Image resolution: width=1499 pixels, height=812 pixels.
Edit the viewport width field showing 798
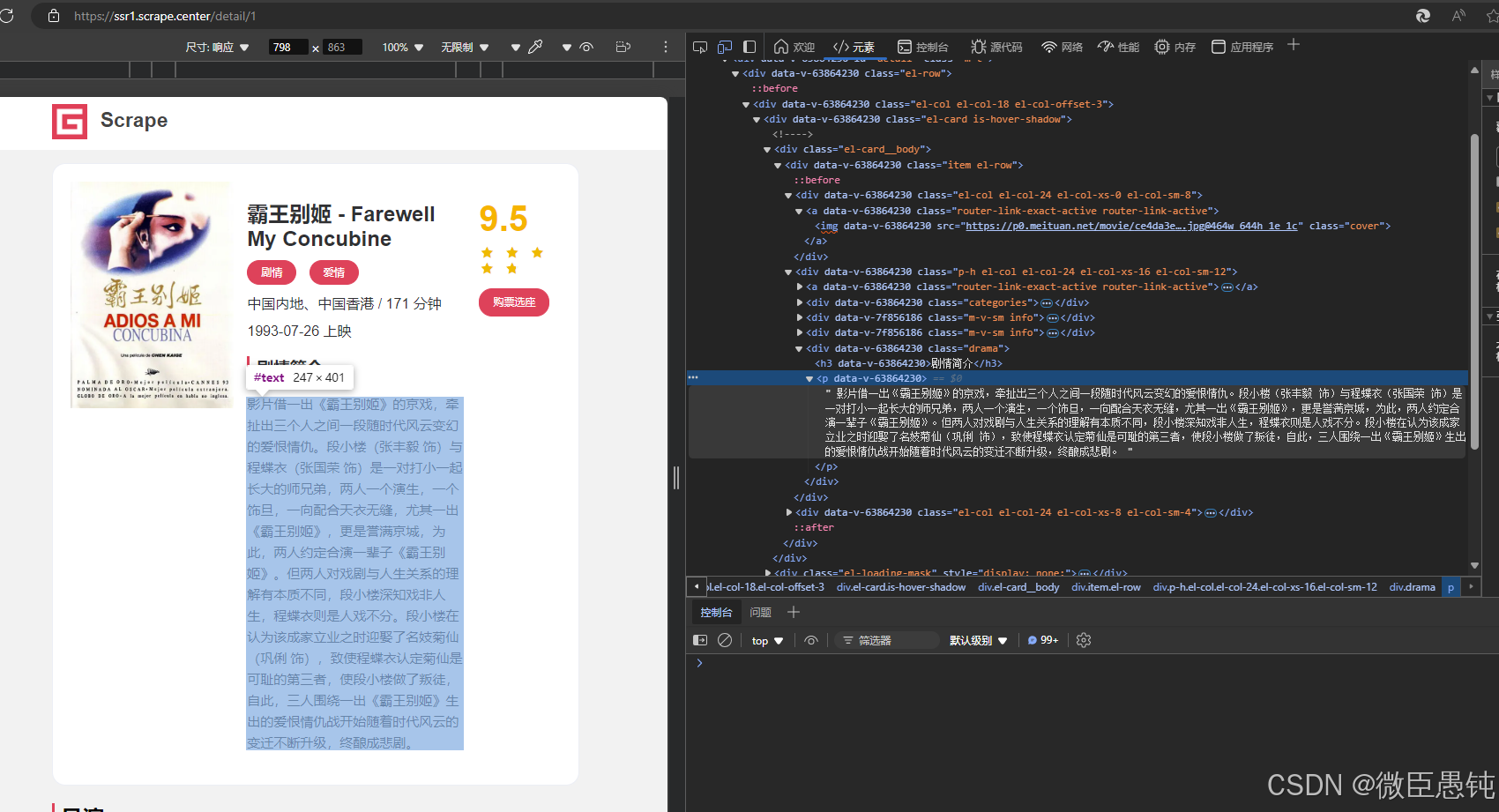tap(287, 47)
